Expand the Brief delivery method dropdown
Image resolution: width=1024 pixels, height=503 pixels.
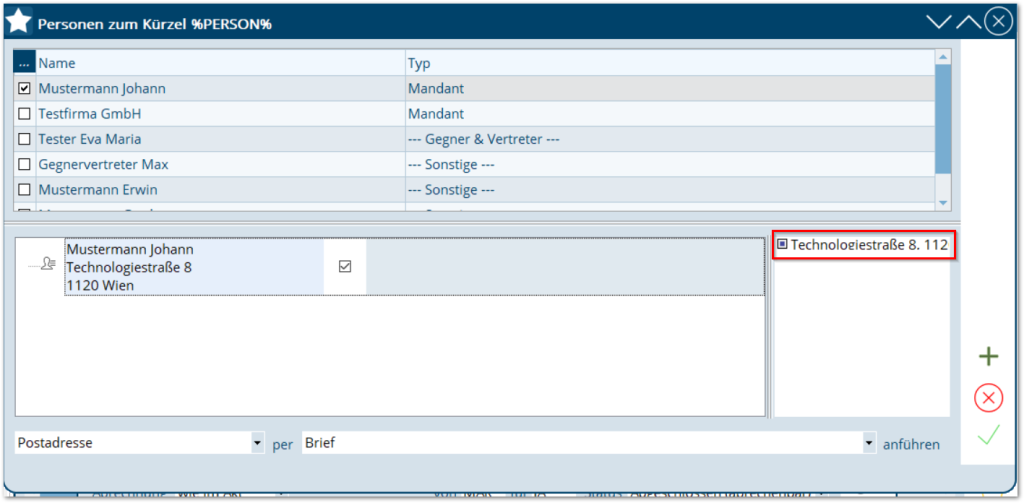(869, 443)
